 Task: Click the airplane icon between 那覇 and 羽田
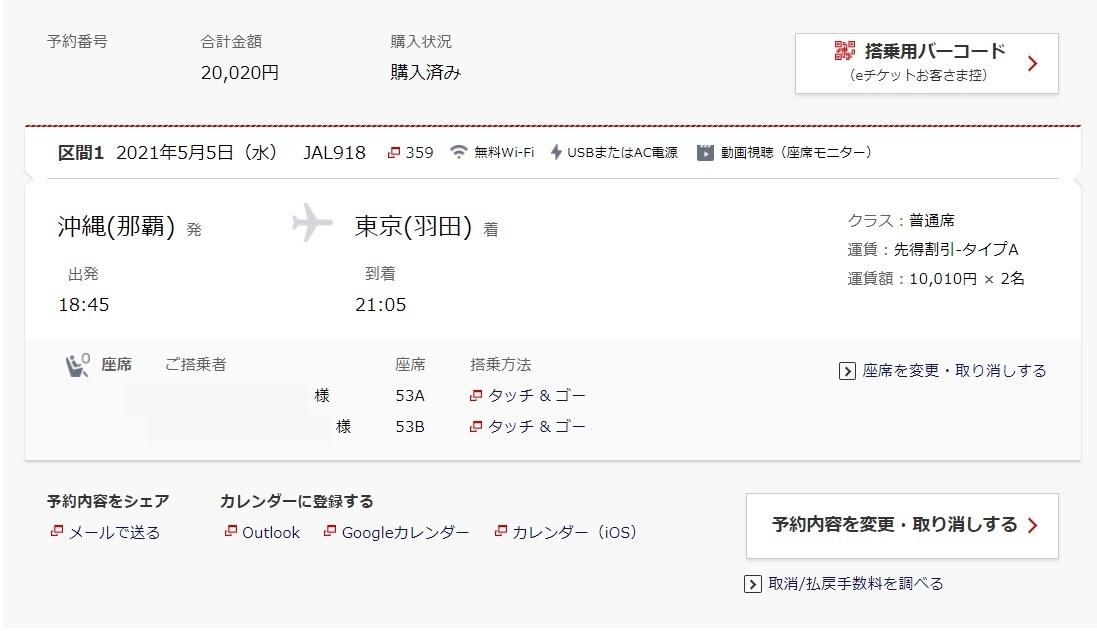tap(312, 223)
